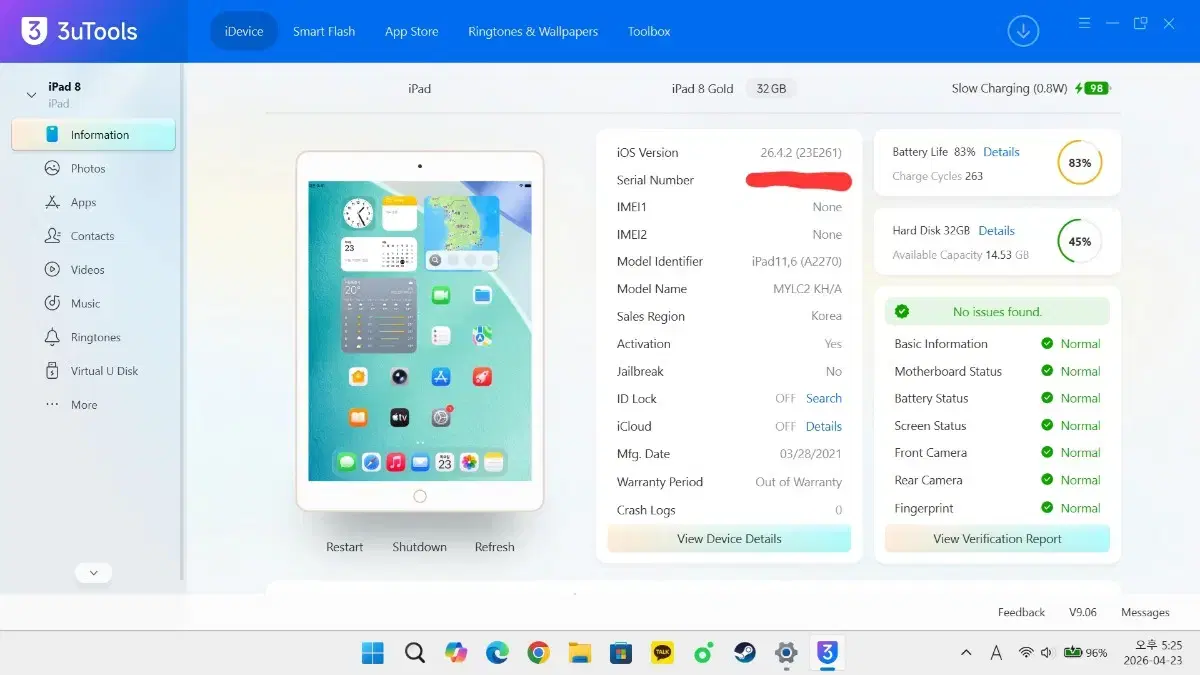
Task: Click the Fingerprint Normal result
Action: [1071, 508]
